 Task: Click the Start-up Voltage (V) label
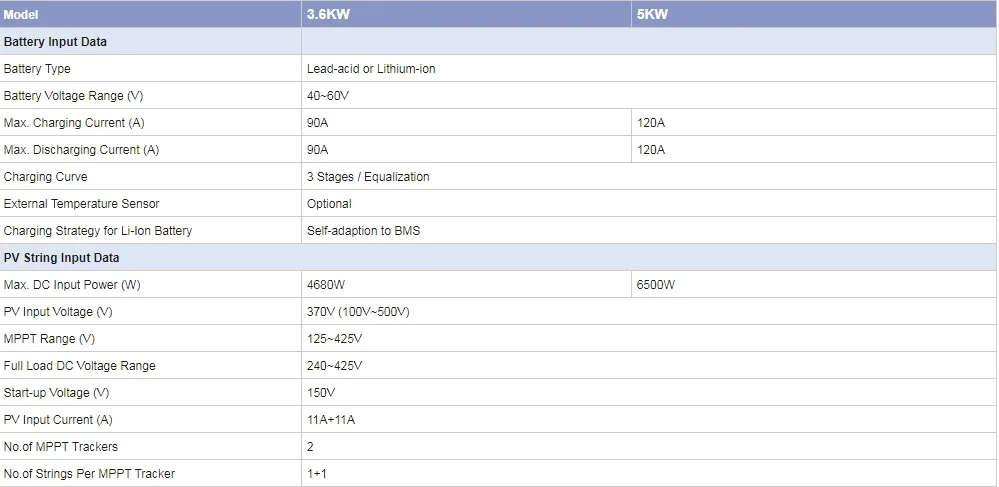pyautogui.click(x=56, y=393)
